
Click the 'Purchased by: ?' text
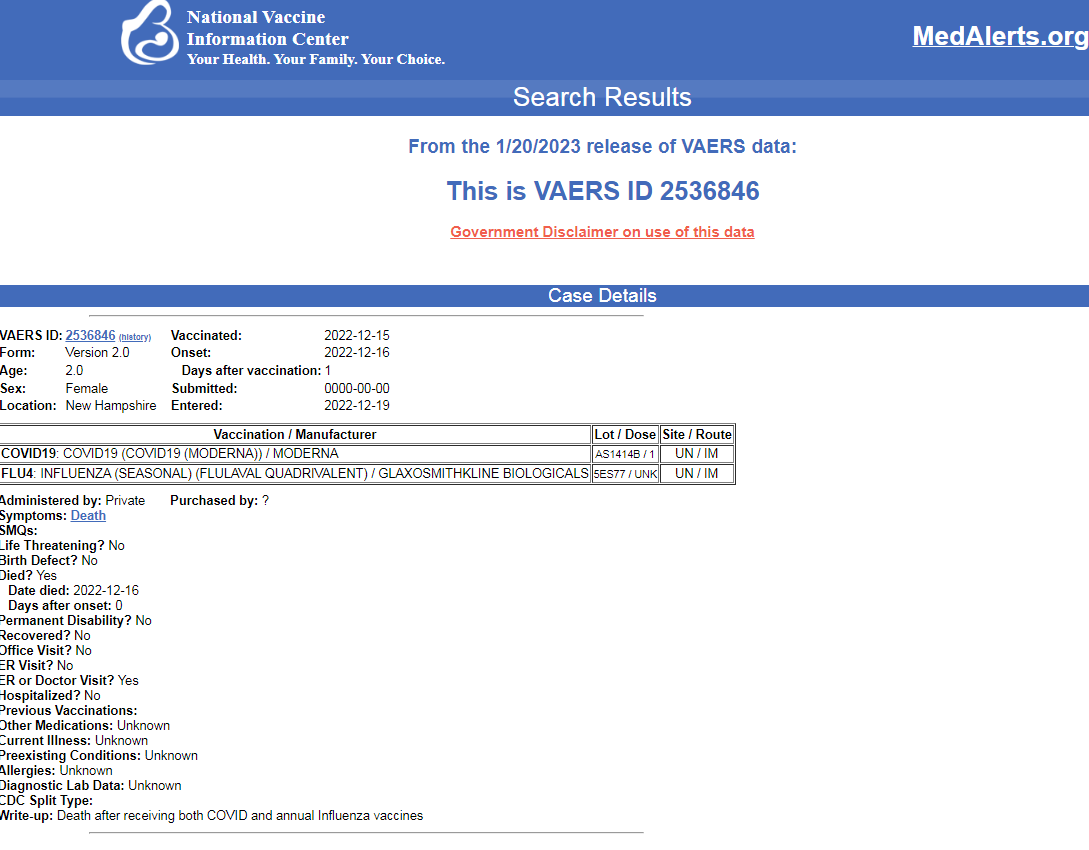[x=219, y=501]
